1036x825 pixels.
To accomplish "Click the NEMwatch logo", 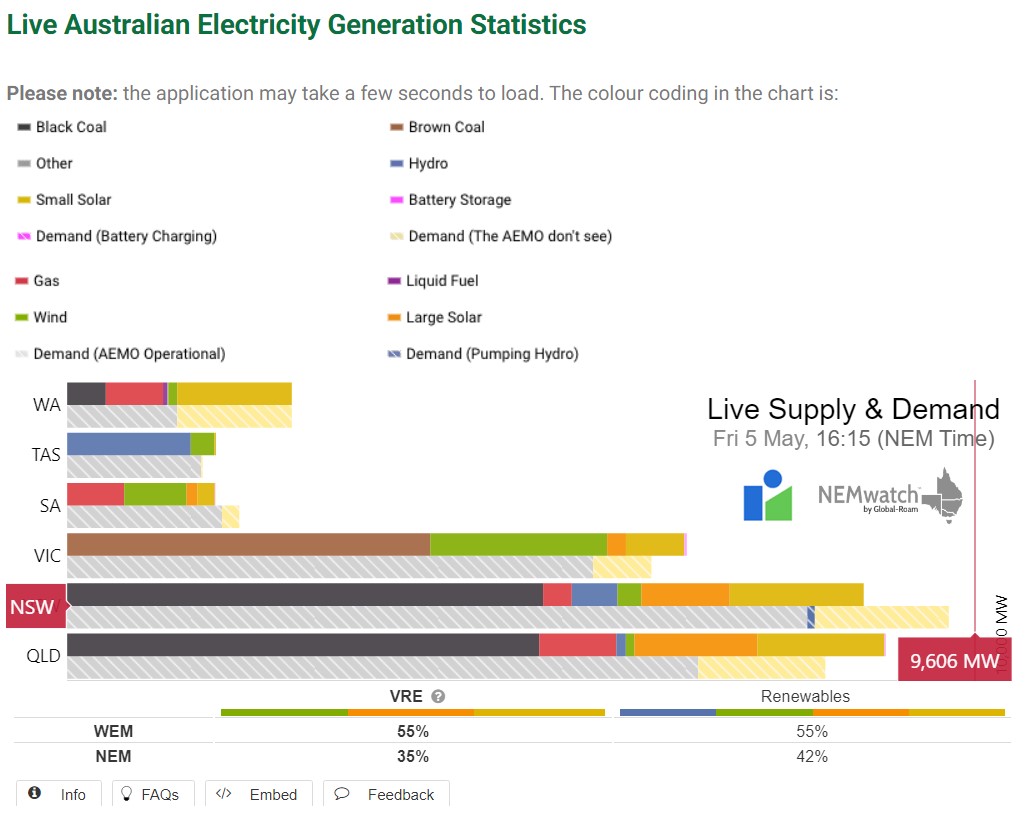I will 868,497.
